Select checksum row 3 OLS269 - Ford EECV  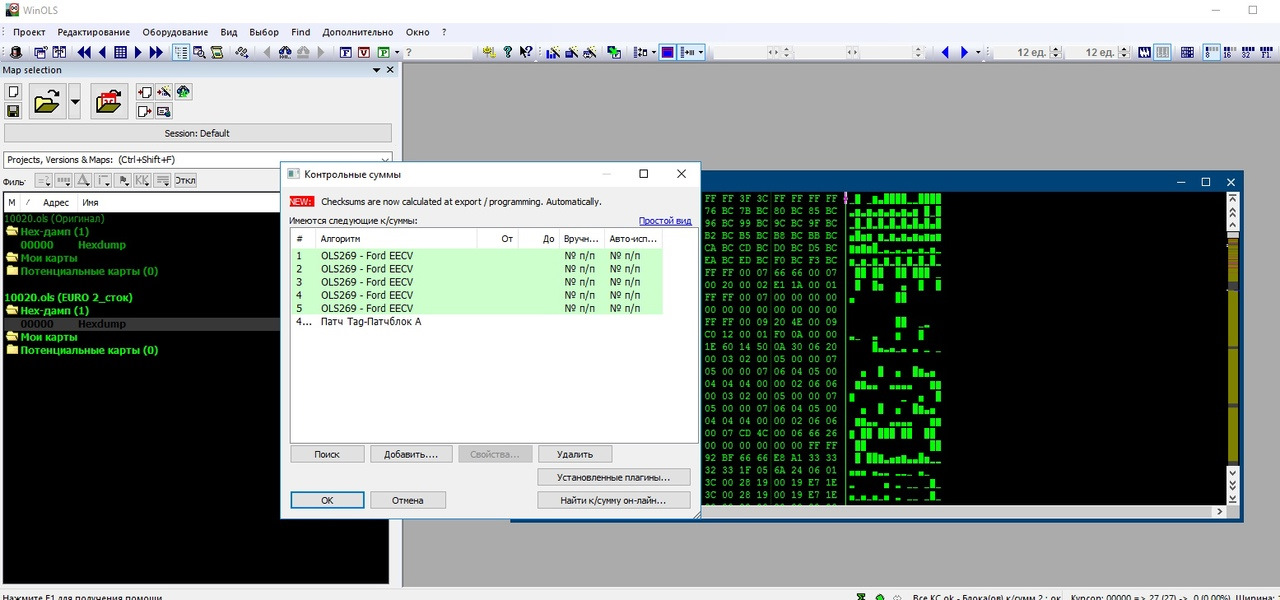476,282
